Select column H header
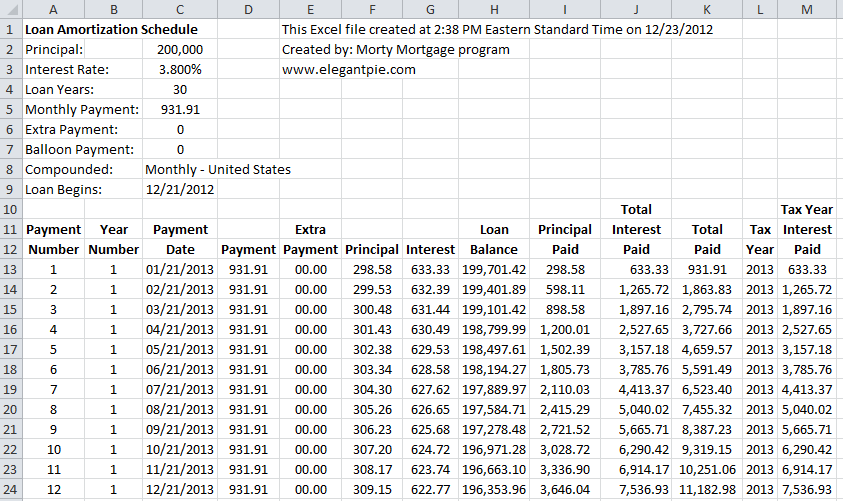This screenshot has width=843, height=501. point(494,9)
